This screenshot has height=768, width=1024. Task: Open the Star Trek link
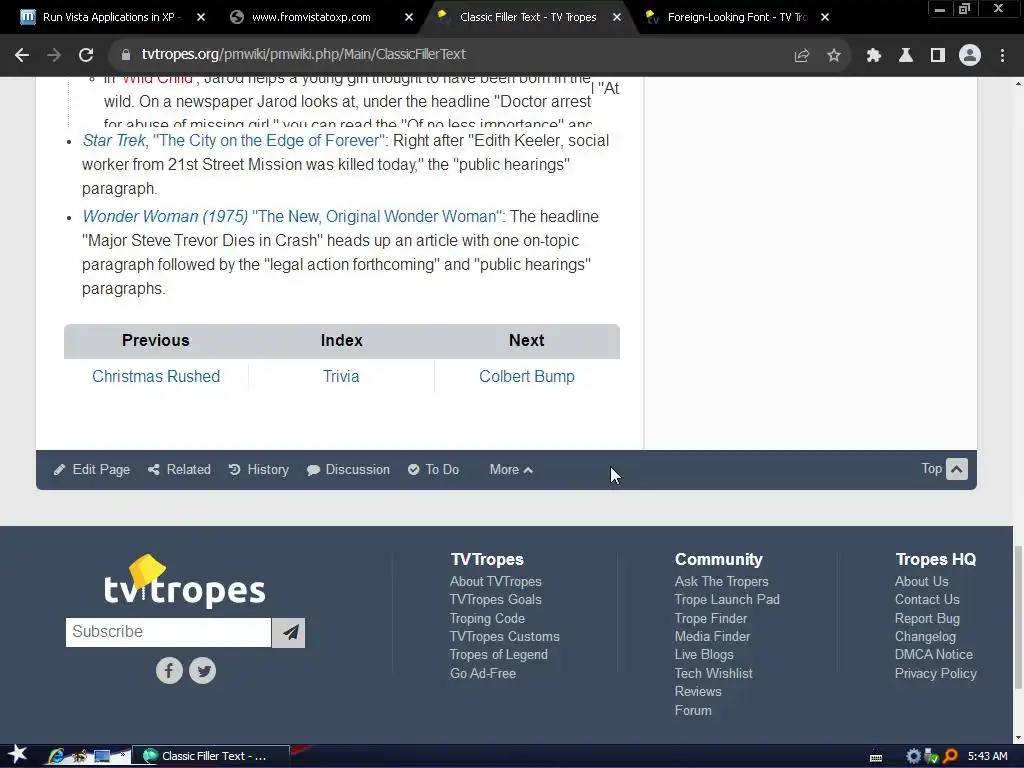coord(114,140)
